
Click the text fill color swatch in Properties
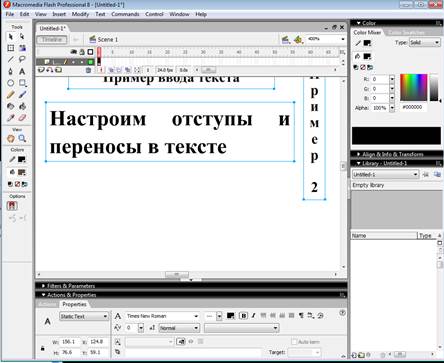point(230,316)
